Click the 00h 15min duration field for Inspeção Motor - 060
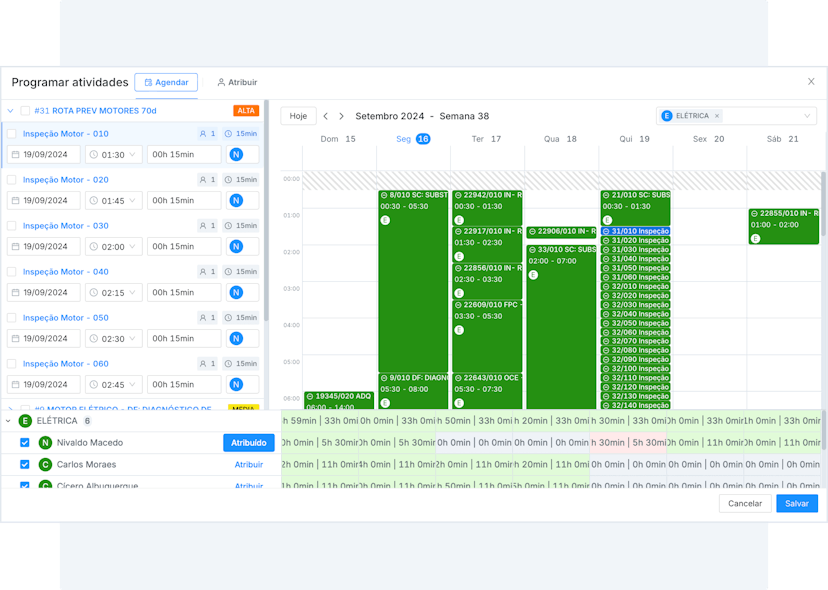This screenshot has height=590, width=828. pos(184,384)
